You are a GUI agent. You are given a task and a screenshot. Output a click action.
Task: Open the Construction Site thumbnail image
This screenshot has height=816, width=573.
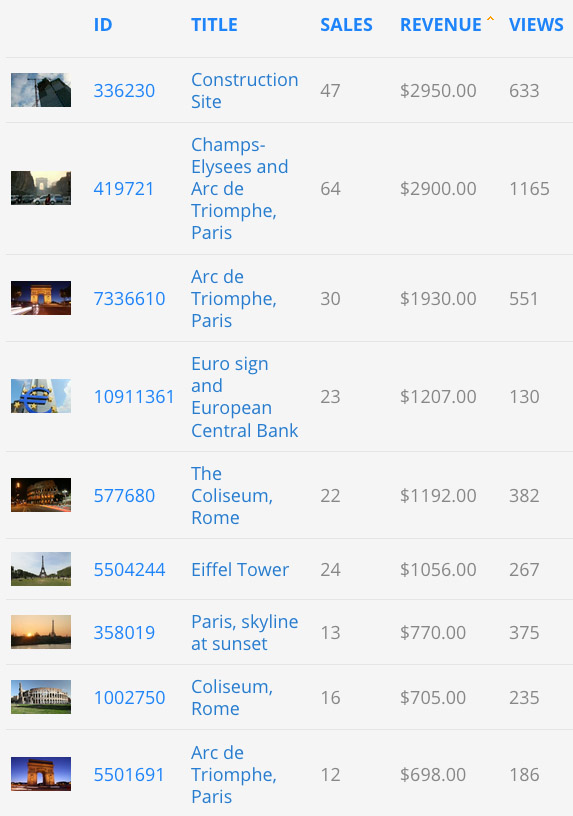[41, 90]
